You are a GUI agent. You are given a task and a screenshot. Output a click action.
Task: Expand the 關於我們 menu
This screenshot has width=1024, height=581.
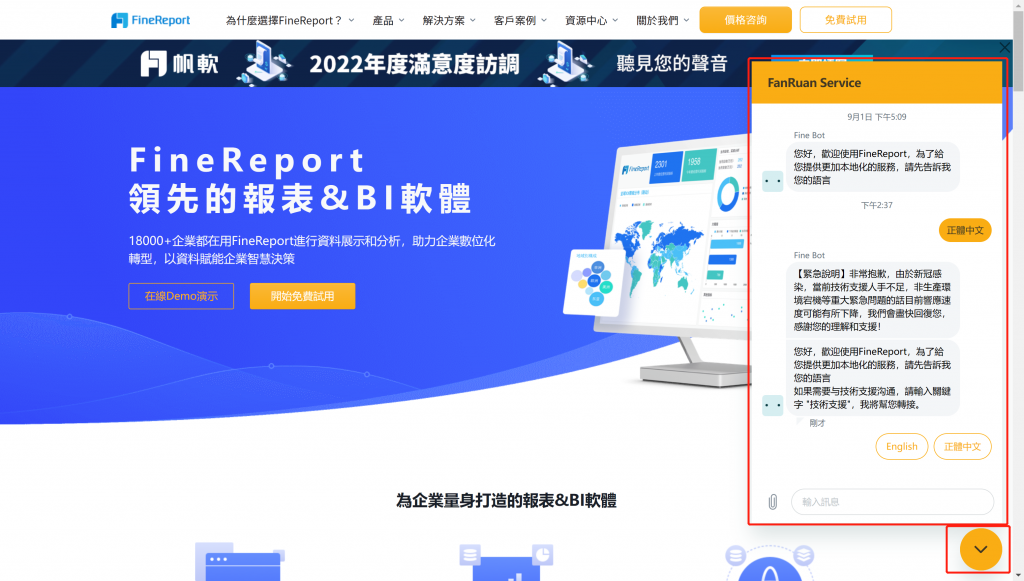[663, 20]
